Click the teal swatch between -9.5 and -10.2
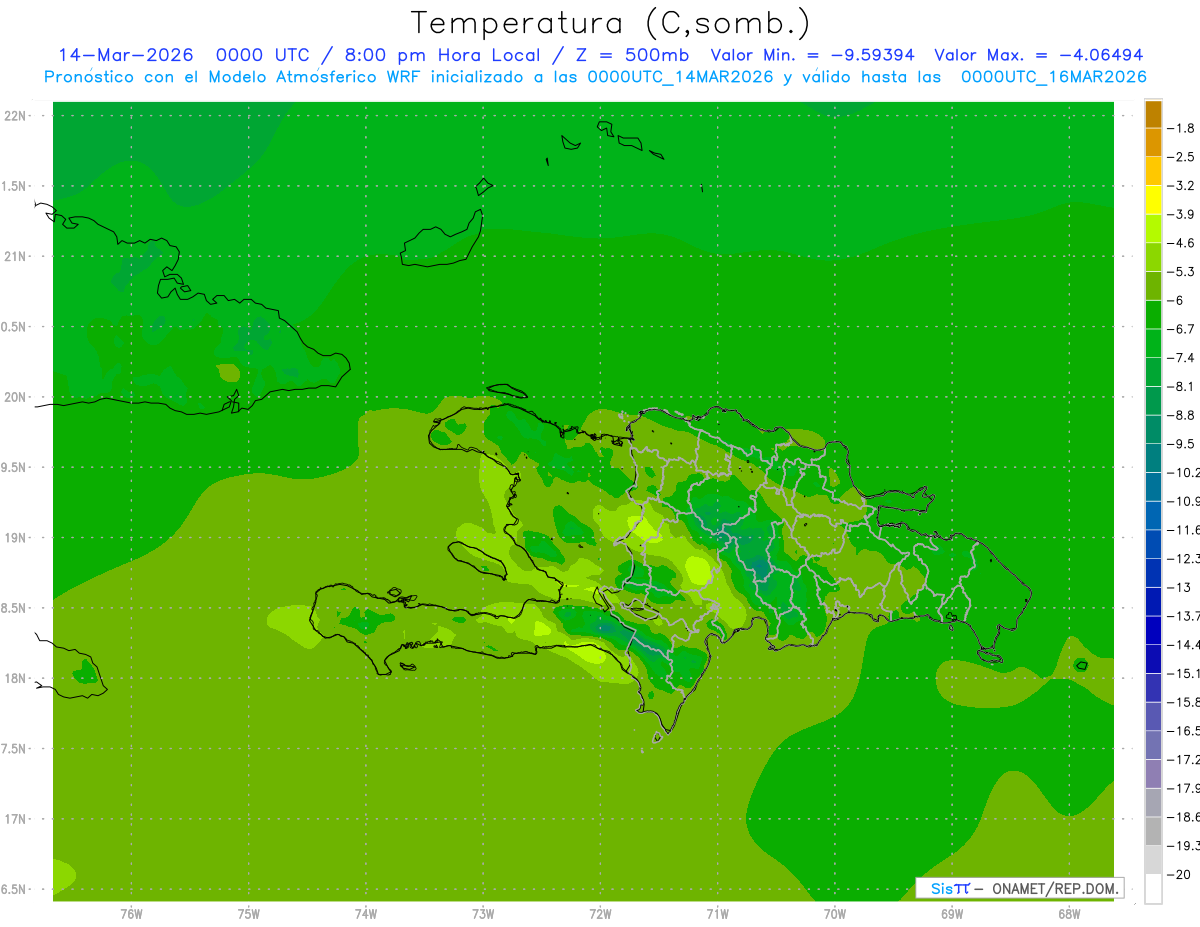The height and width of the screenshot is (927, 1200). 1153,458
